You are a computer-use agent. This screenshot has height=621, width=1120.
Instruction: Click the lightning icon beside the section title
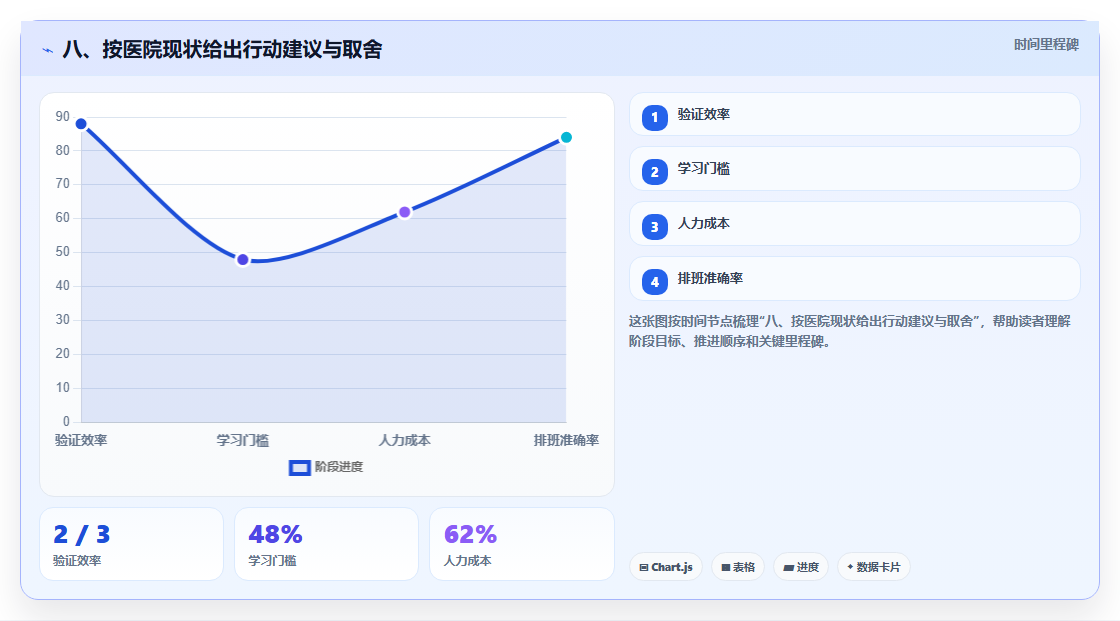coord(48,50)
